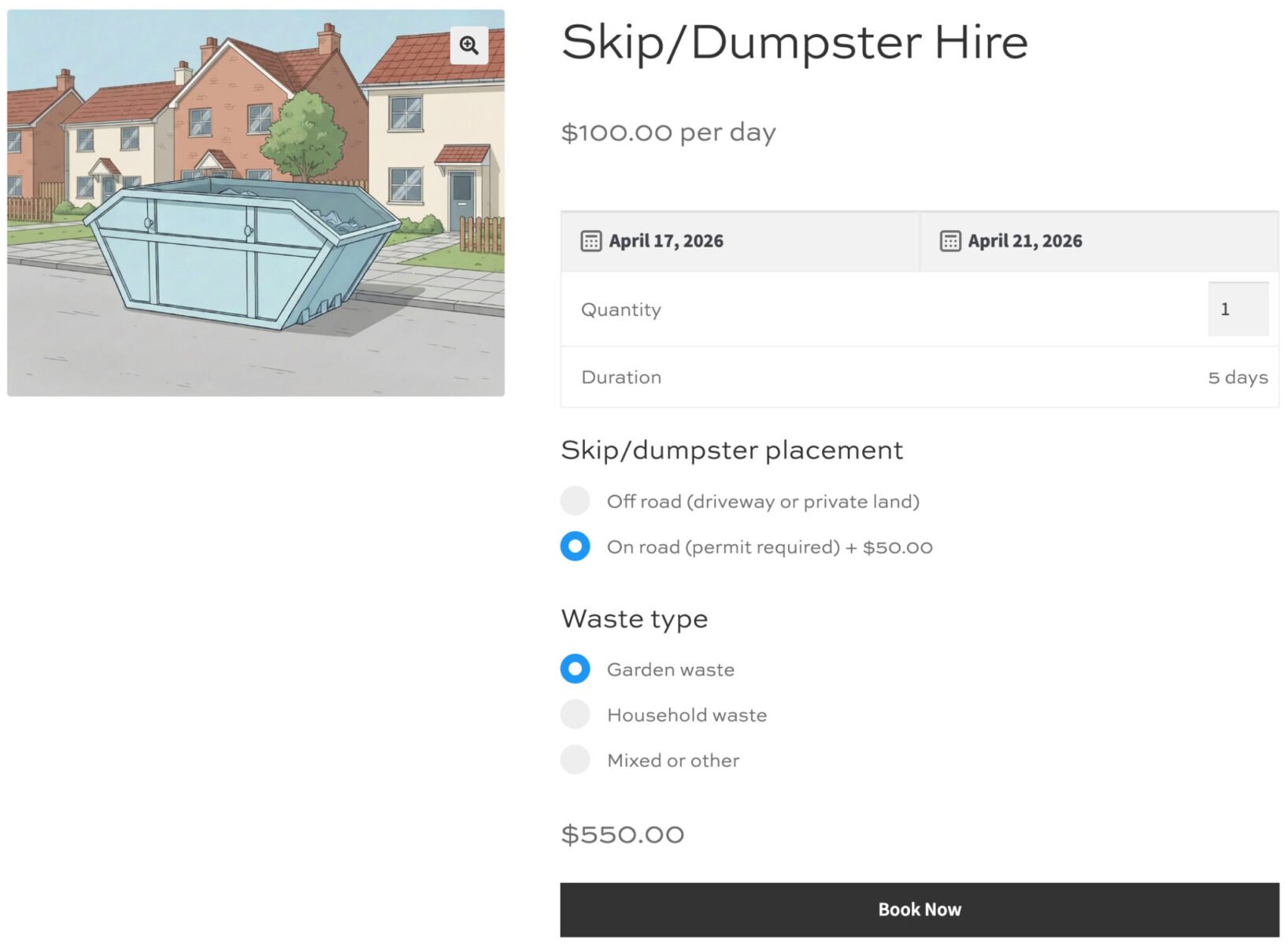Open the April 21, 2026 end date picker

tap(1023, 240)
